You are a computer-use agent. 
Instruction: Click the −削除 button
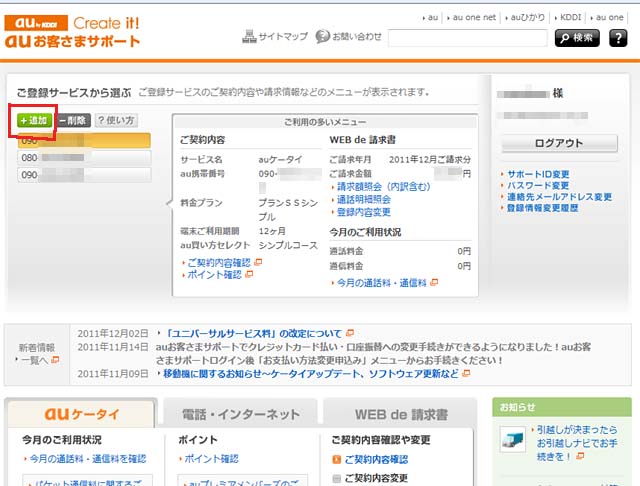click(73, 120)
